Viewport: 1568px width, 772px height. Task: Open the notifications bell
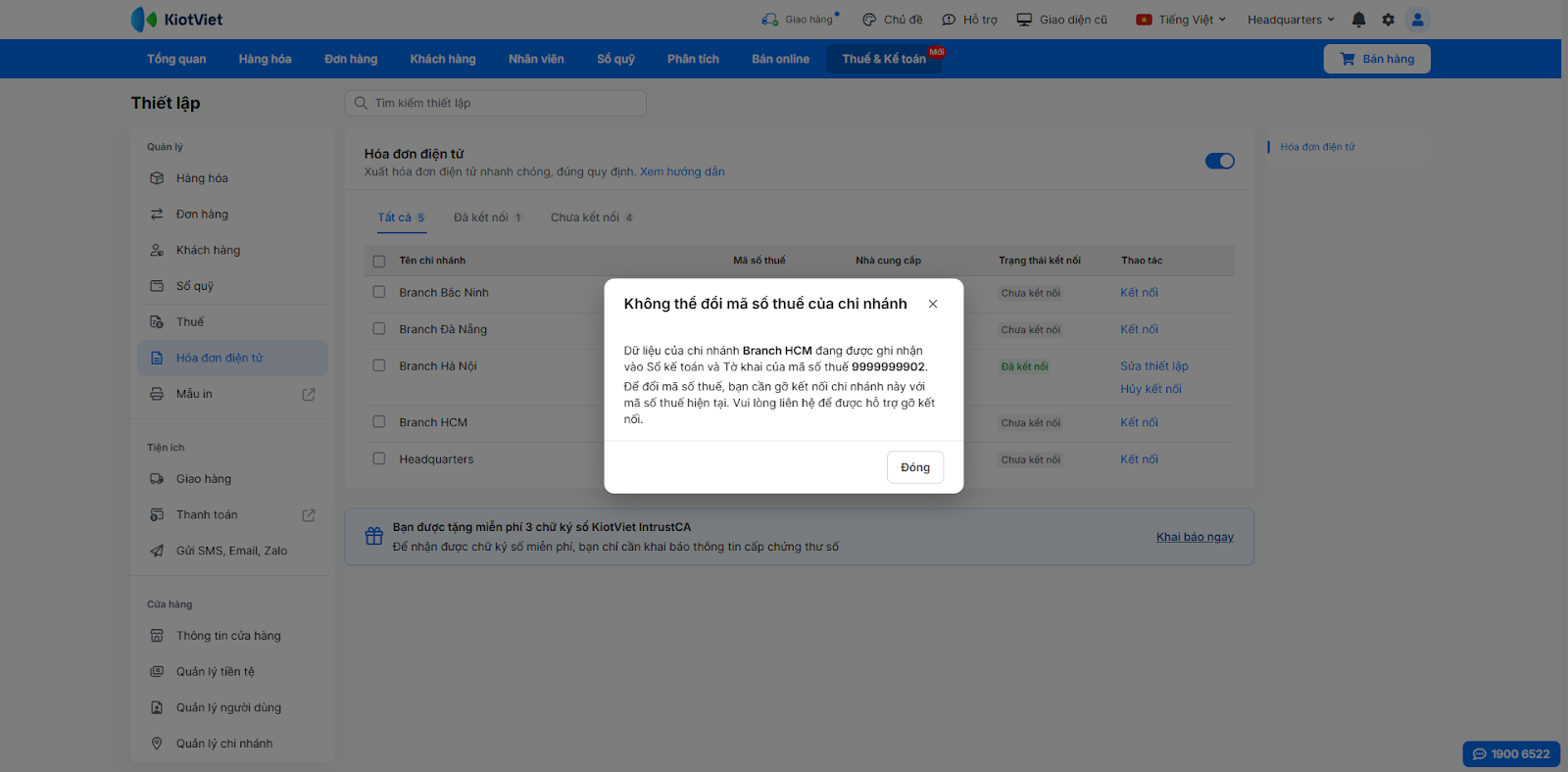click(1358, 20)
